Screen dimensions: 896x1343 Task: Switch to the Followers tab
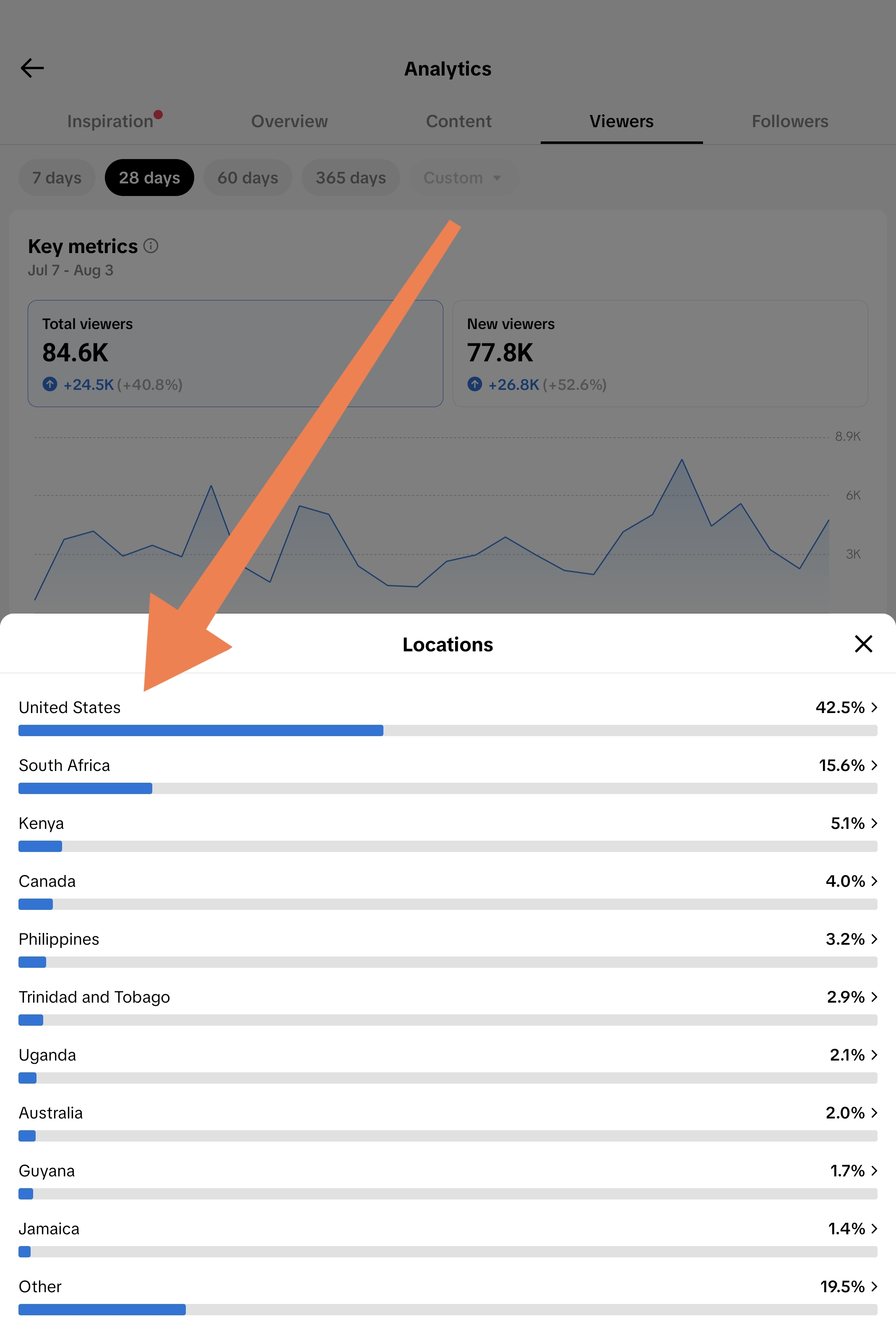click(x=790, y=121)
